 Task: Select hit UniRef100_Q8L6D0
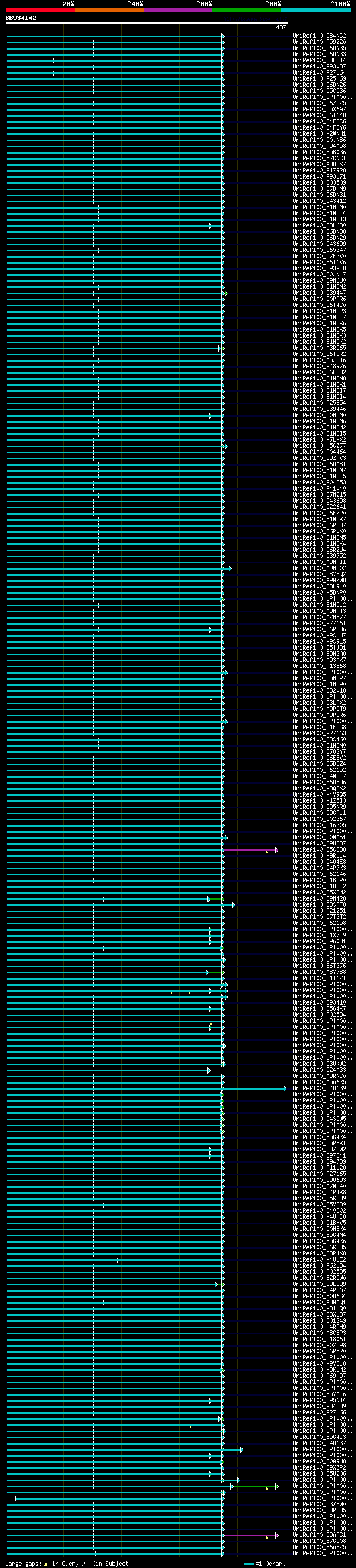319,226
